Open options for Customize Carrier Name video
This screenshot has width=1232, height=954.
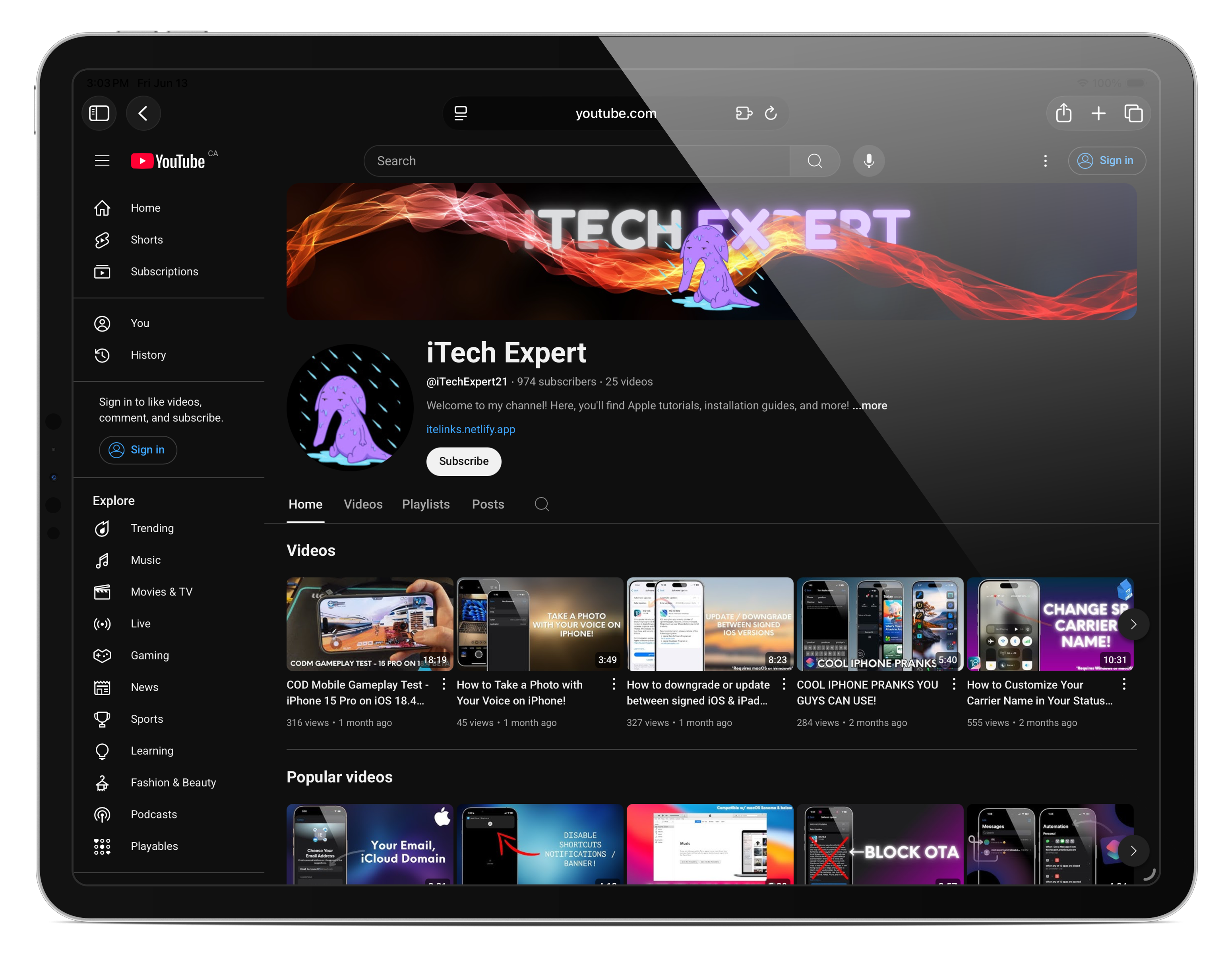pos(1124,684)
